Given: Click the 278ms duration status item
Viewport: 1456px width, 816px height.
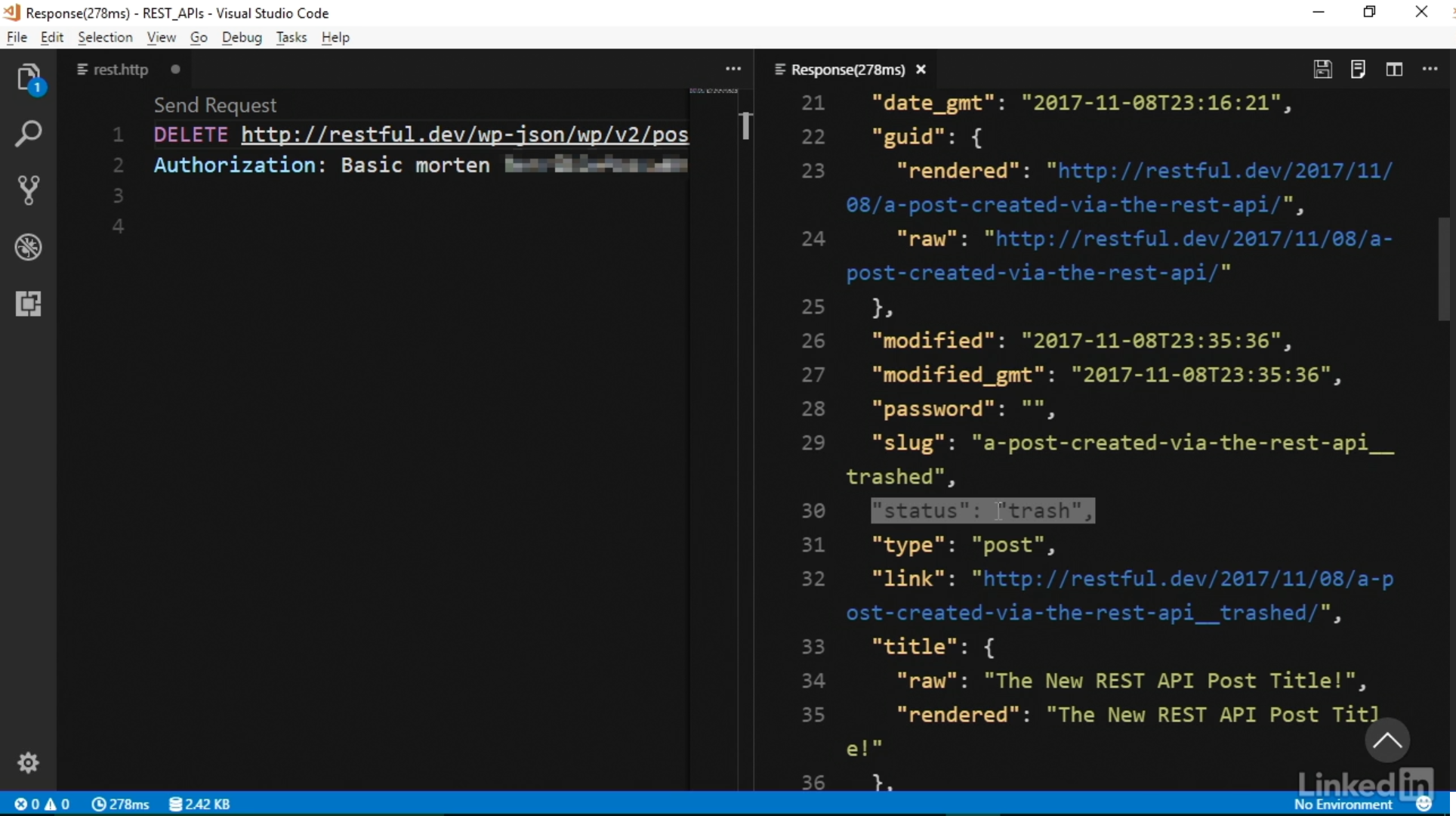Looking at the screenshot, I should click(121, 804).
